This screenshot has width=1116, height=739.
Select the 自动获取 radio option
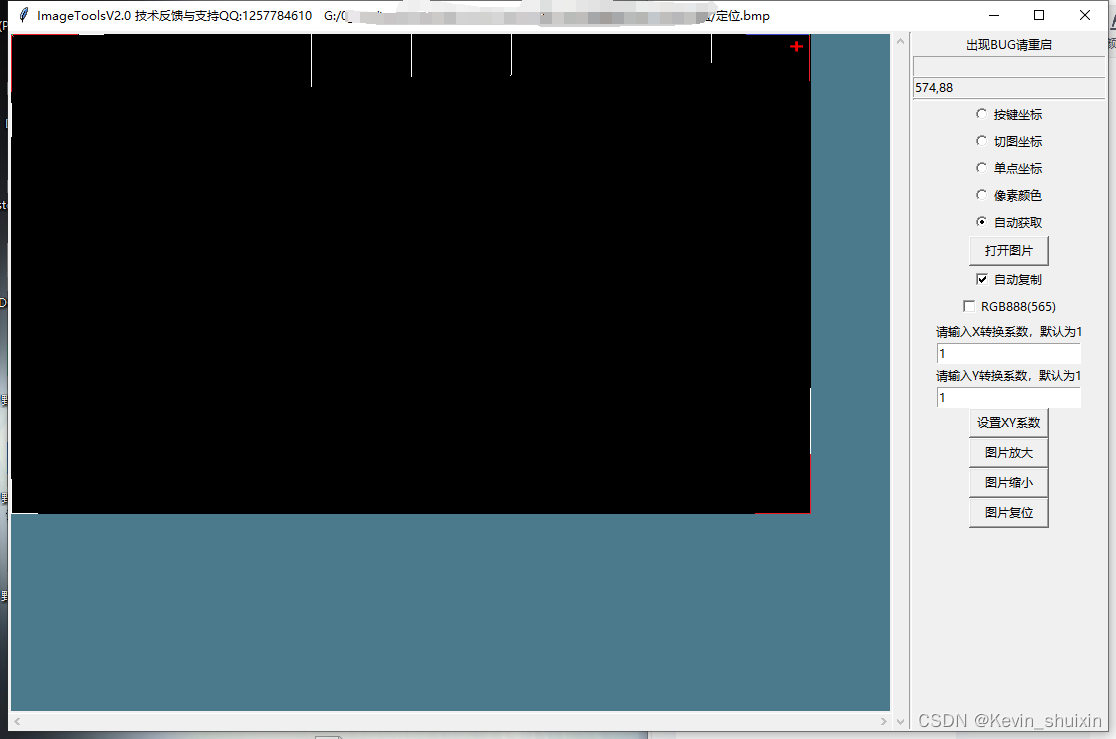click(1009, 223)
